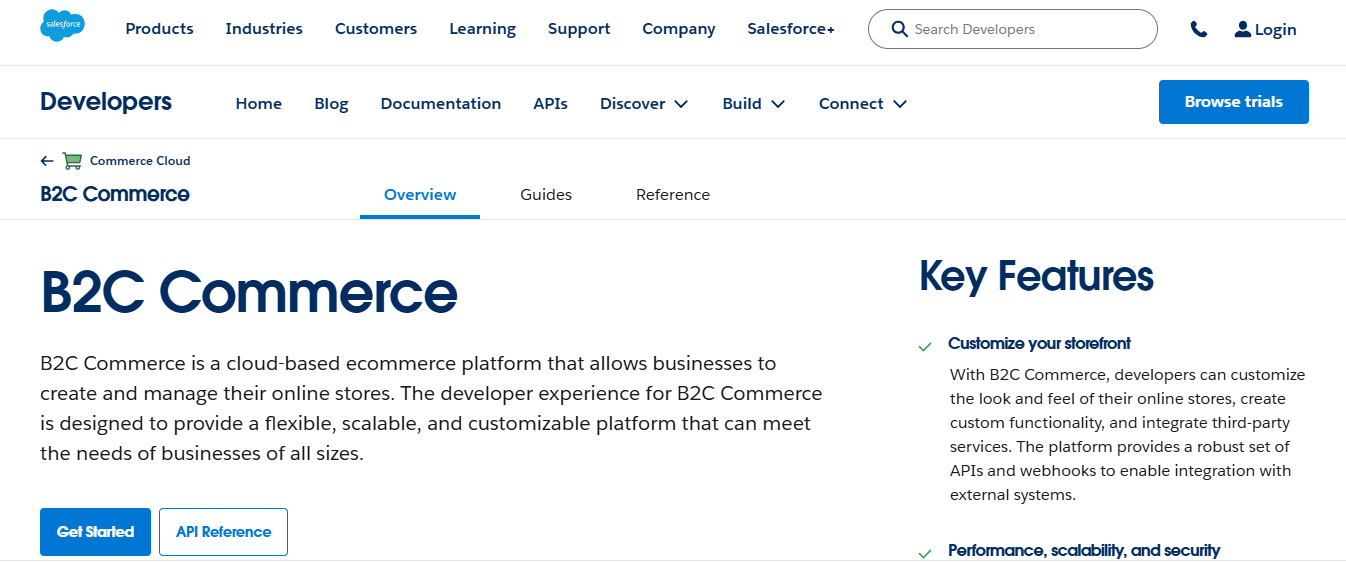Screen dimensions: 1346x562
Task: Open the Customers menu
Action: coord(376,29)
